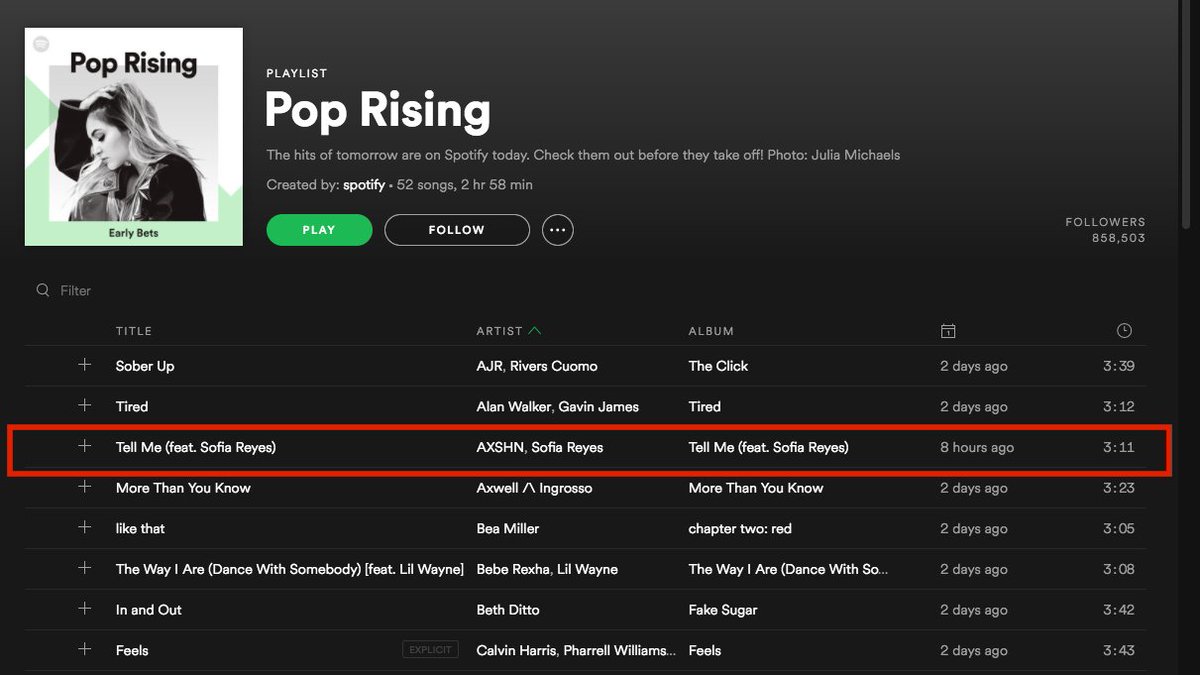Screen dimensions: 1200x675
Task: Click the ARTIST column header
Action: [x=496, y=330]
